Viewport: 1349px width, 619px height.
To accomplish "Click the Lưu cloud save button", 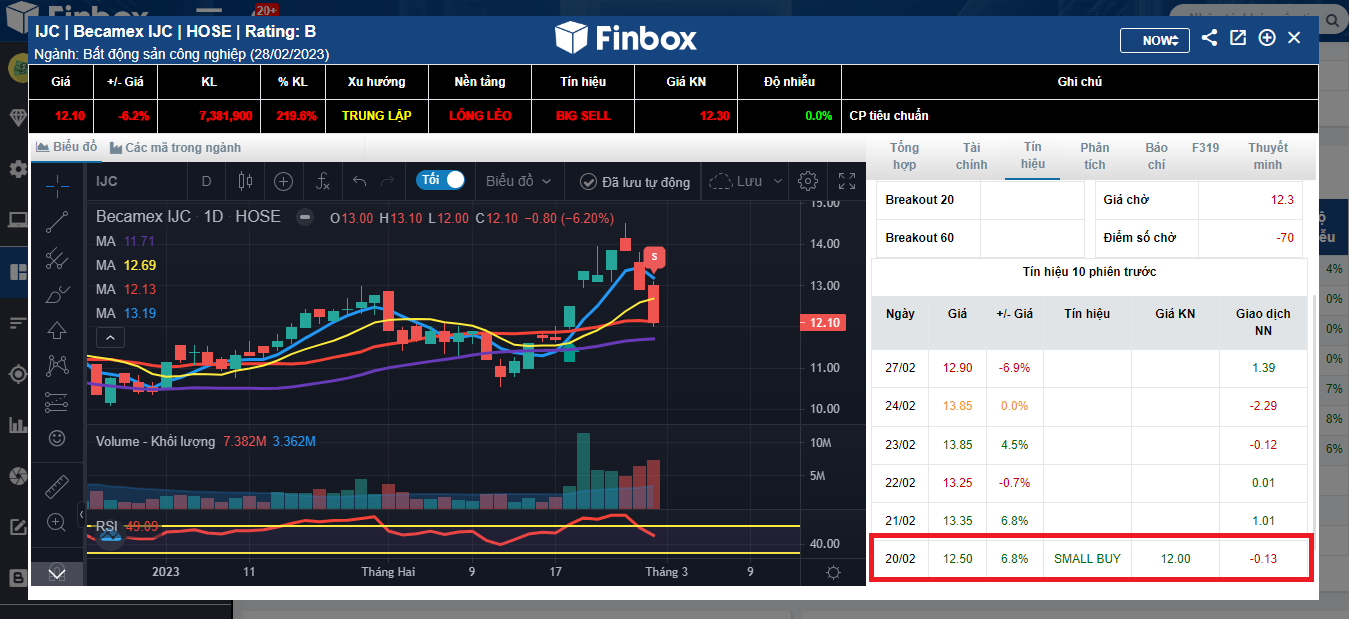I will pyautogui.click(x=736, y=181).
